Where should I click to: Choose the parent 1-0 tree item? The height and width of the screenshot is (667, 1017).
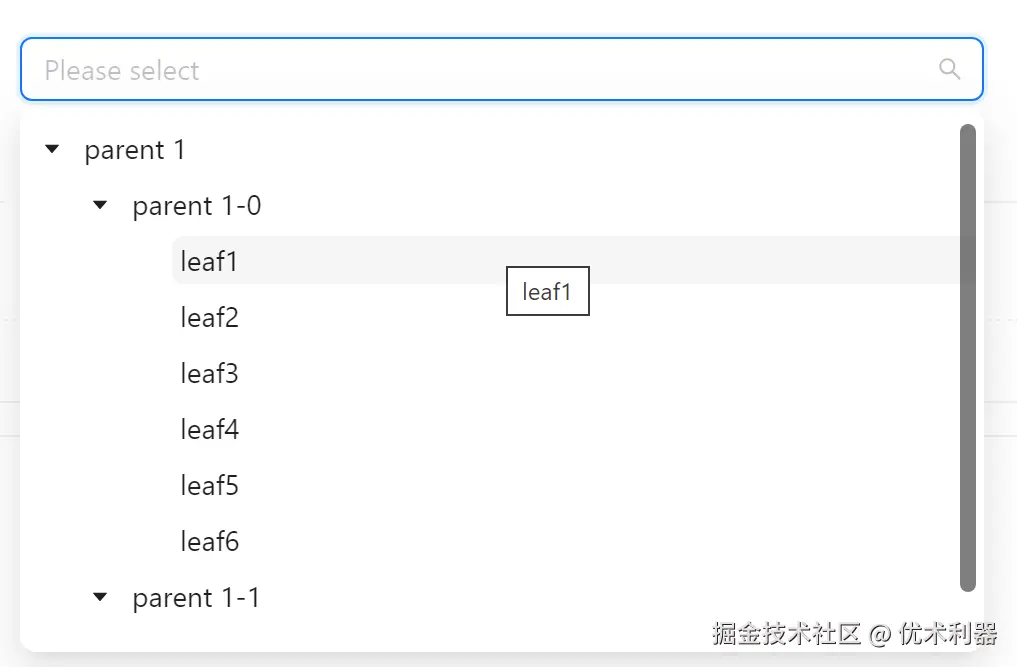196,206
